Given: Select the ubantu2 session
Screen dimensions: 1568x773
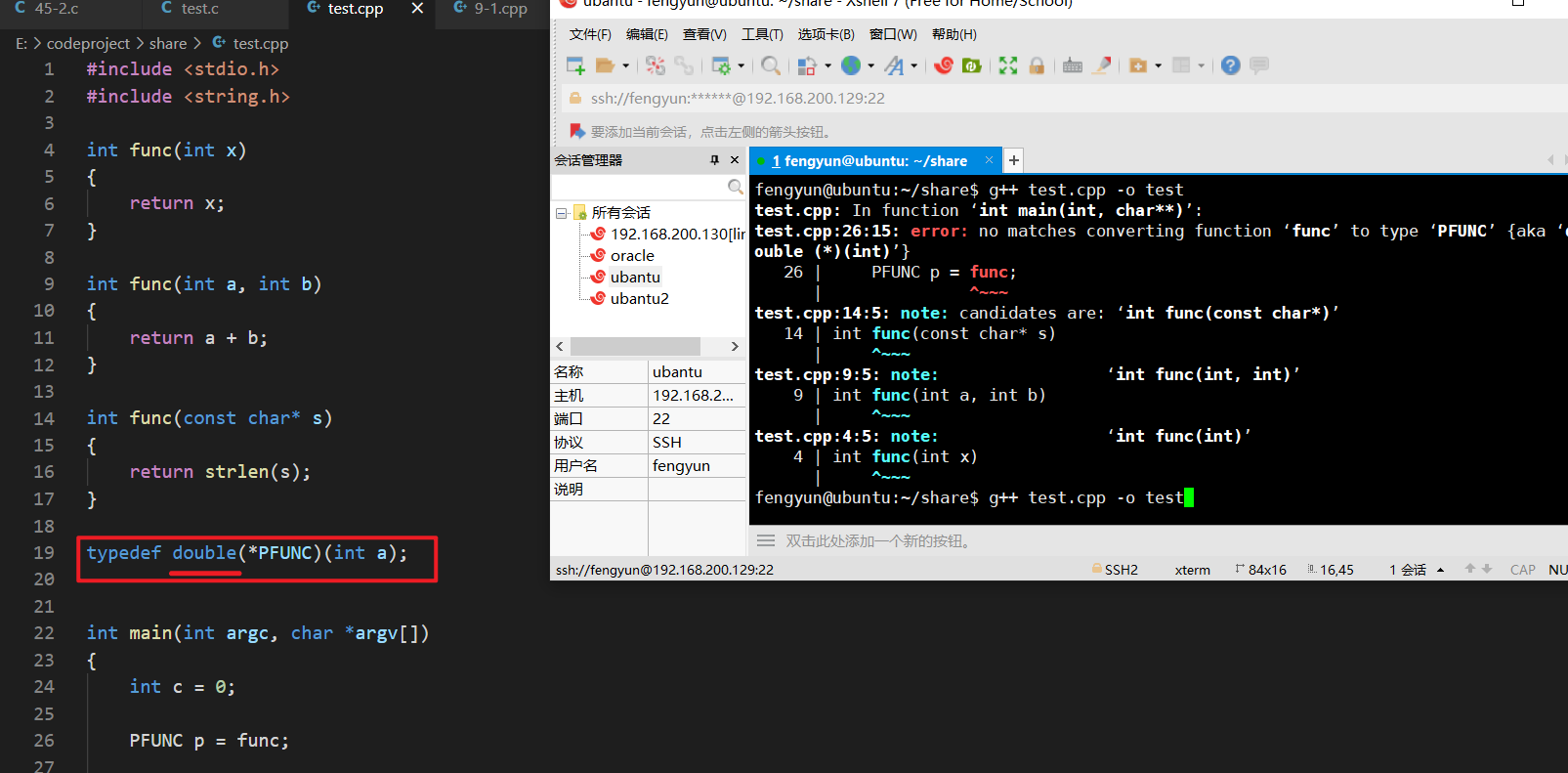Looking at the screenshot, I should pyautogui.click(x=639, y=298).
